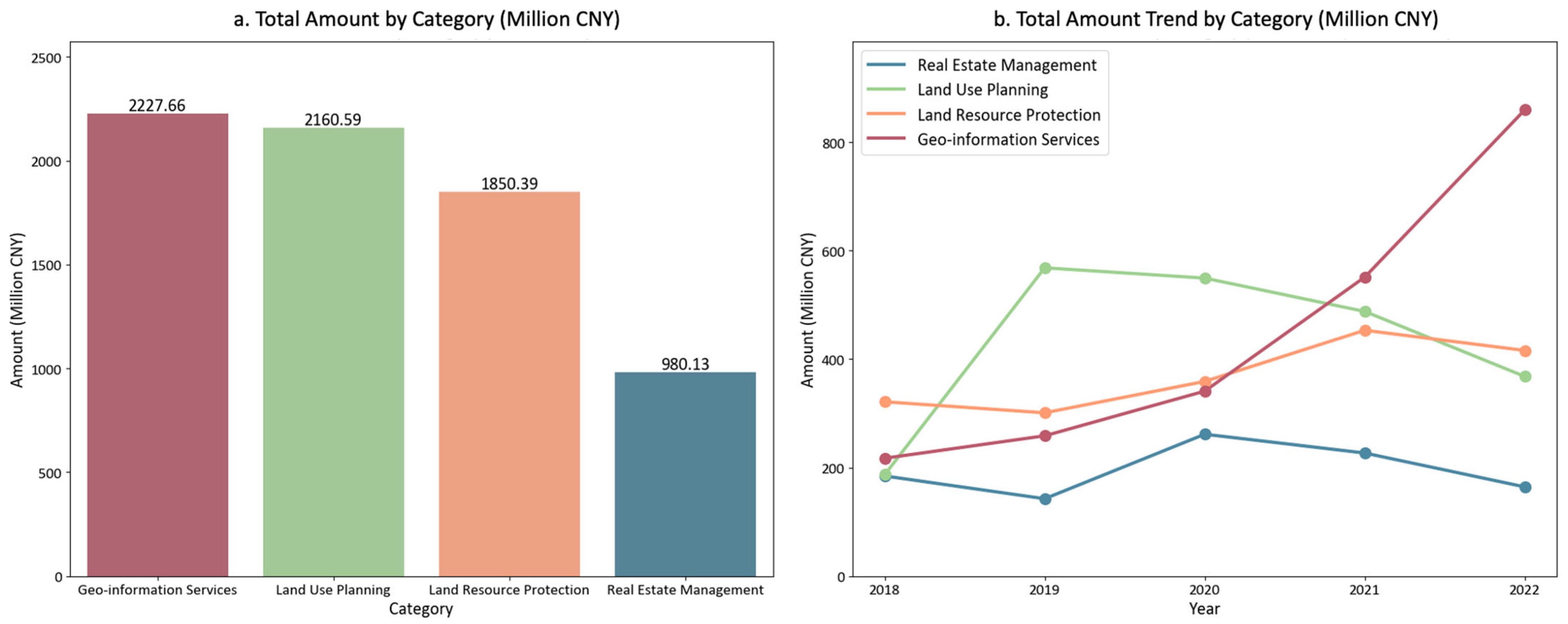The width and height of the screenshot is (1568, 624).
Task: Select the orange Land Resource Protection bar
Action: 509,384
